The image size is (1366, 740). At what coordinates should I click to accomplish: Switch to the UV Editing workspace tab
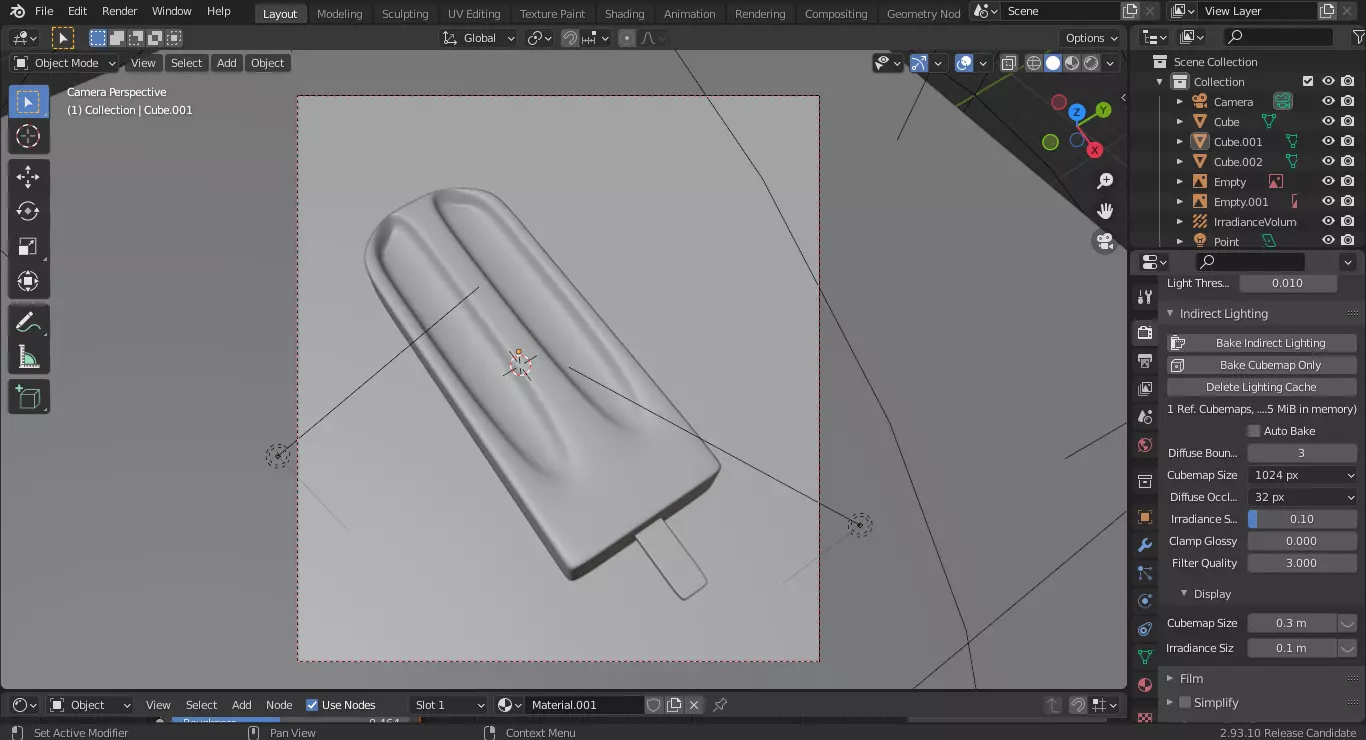[474, 13]
